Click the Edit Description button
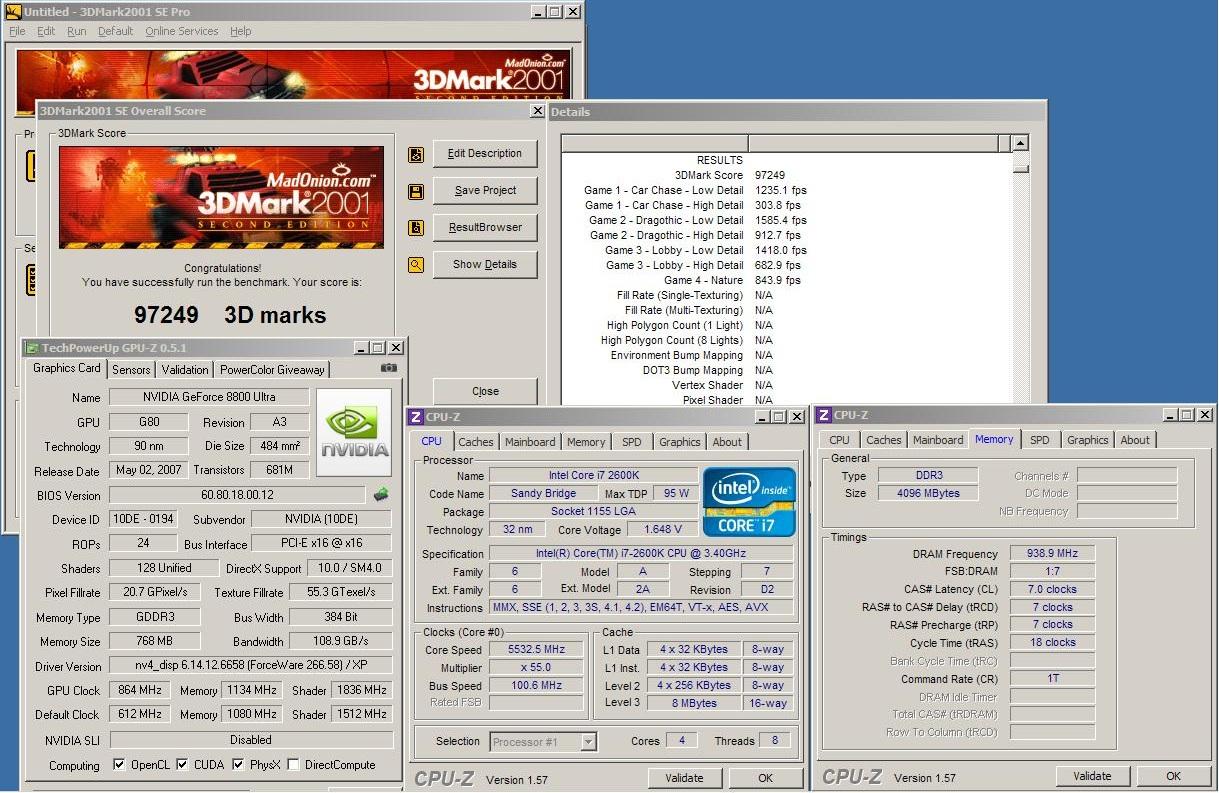This screenshot has height=793, width=1219. (x=485, y=154)
